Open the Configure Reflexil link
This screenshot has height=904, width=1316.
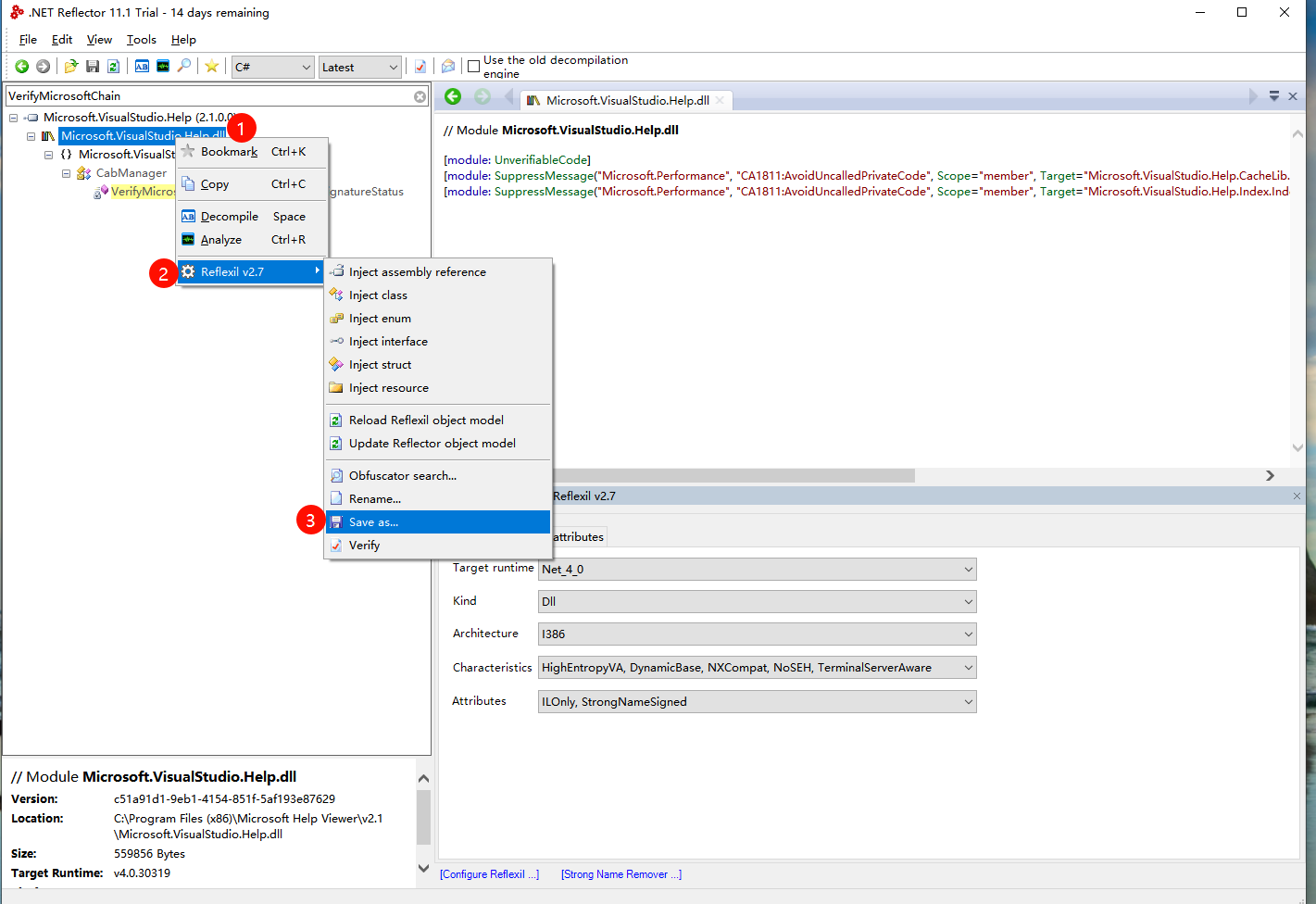pos(489,874)
